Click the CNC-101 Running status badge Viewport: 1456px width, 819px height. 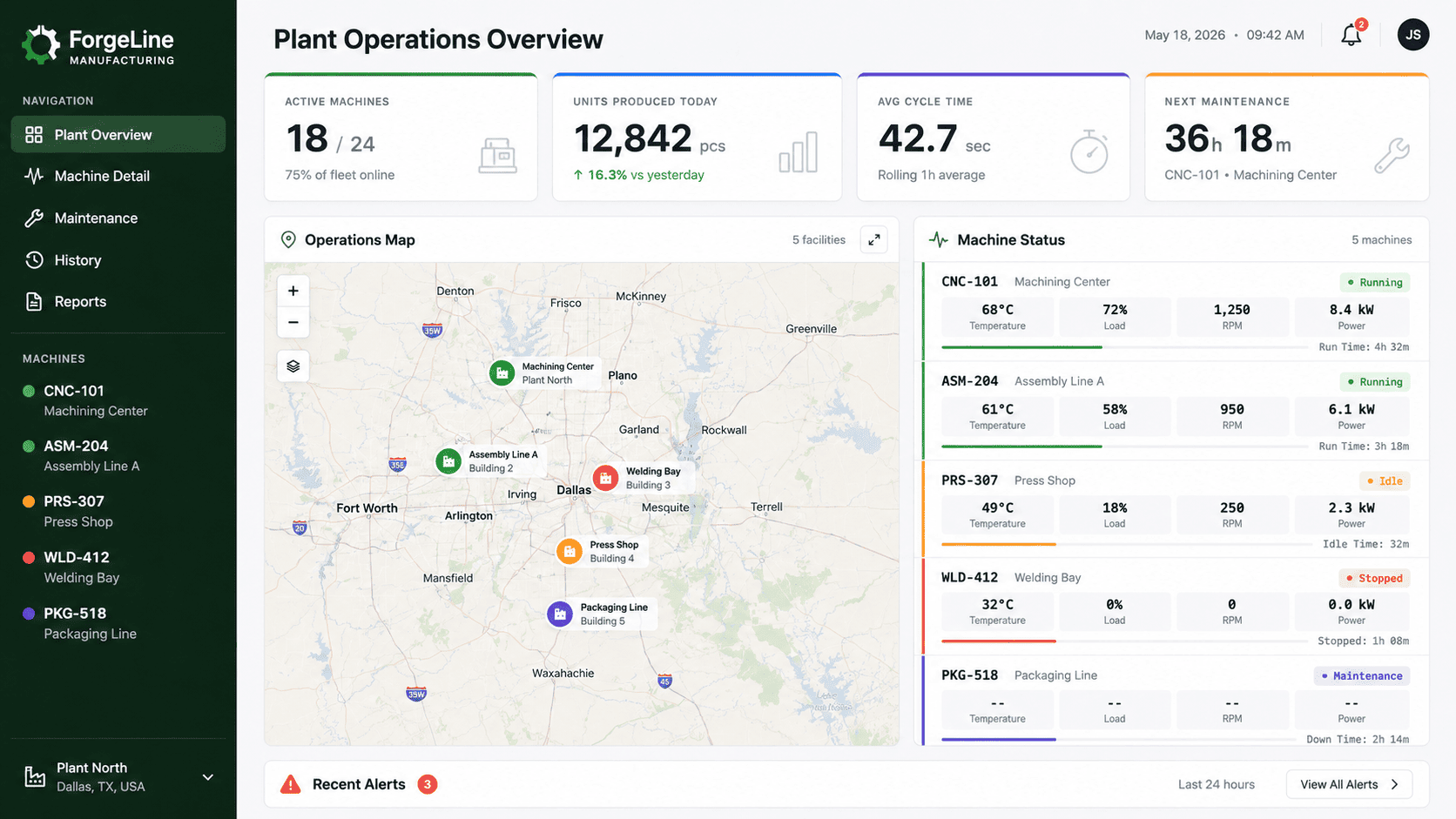(1374, 282)
